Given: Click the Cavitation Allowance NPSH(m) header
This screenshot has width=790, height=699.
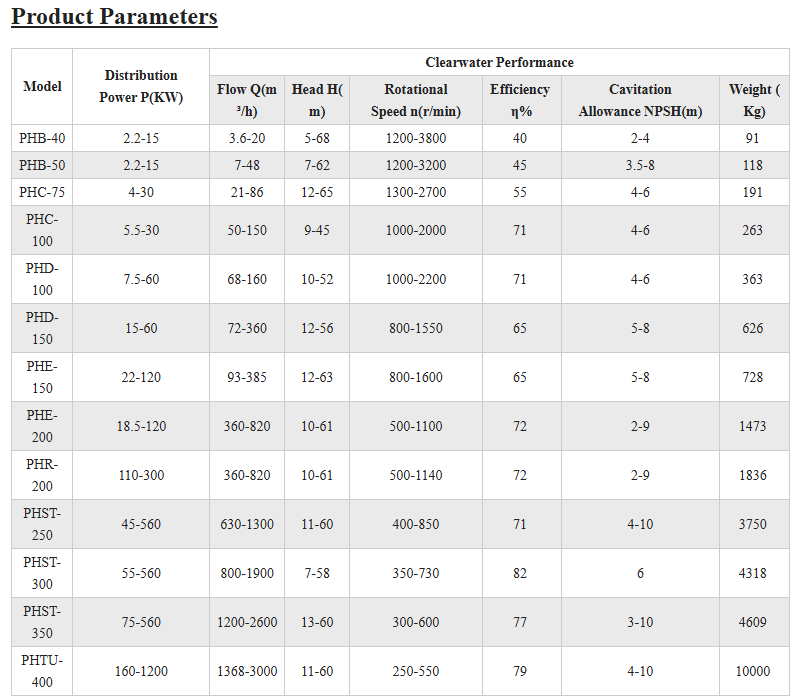Looking at the screenshot, I should [640, 100].
